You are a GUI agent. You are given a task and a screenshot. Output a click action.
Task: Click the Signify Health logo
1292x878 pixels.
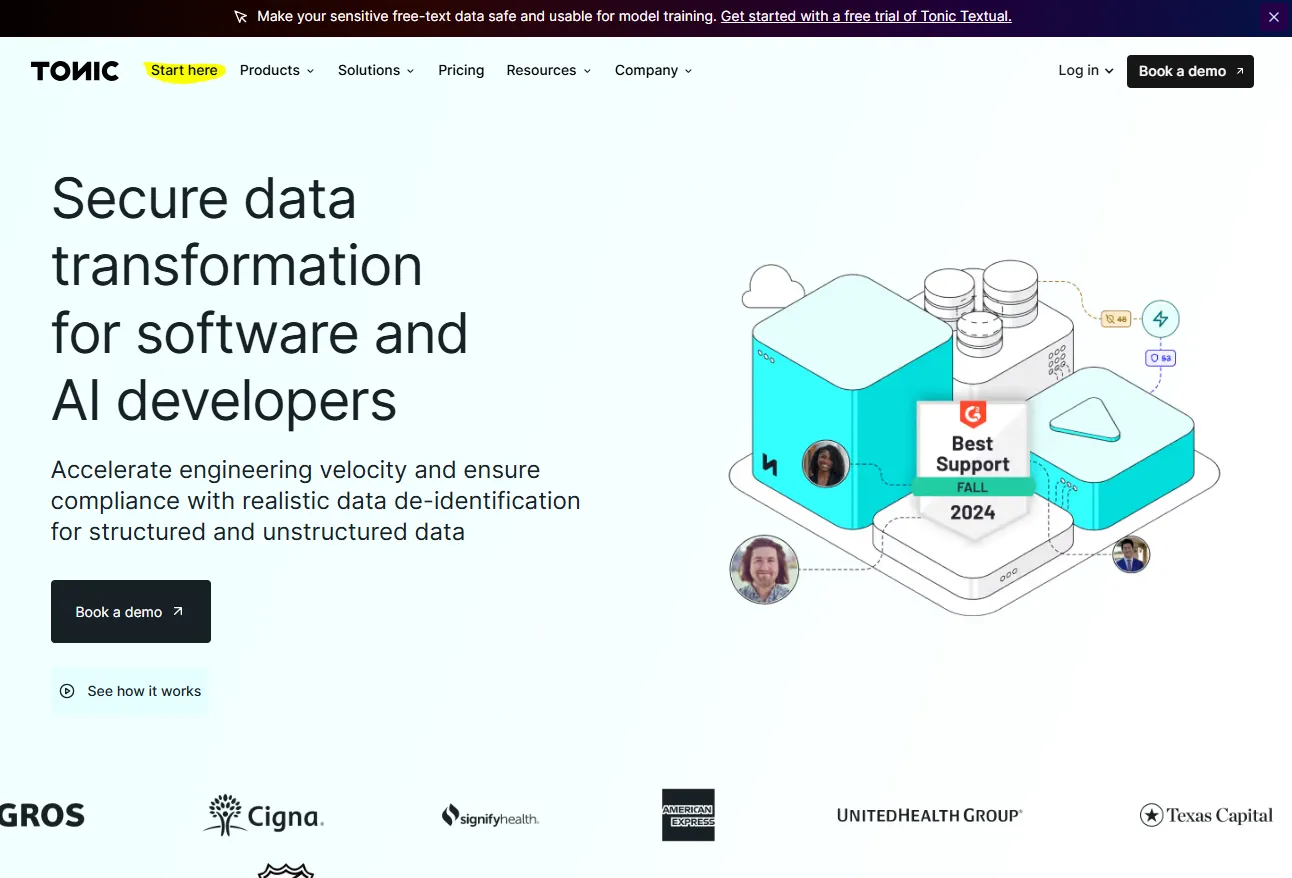pos(490,816)
